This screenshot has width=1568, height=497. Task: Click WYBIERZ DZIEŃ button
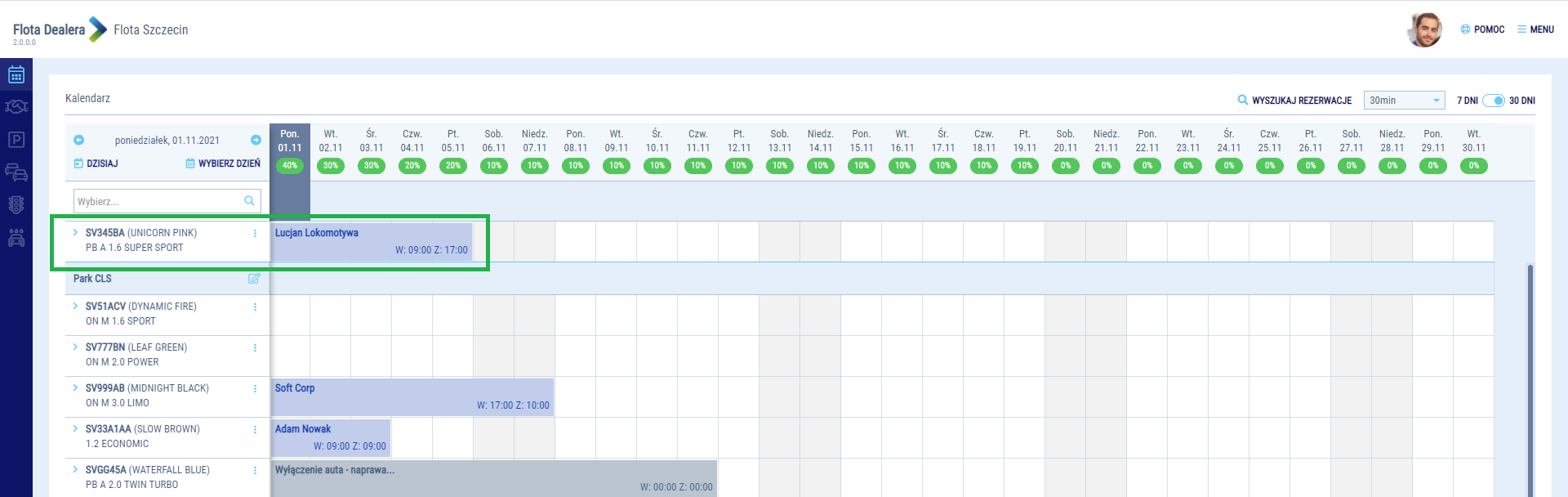(223, 163)
